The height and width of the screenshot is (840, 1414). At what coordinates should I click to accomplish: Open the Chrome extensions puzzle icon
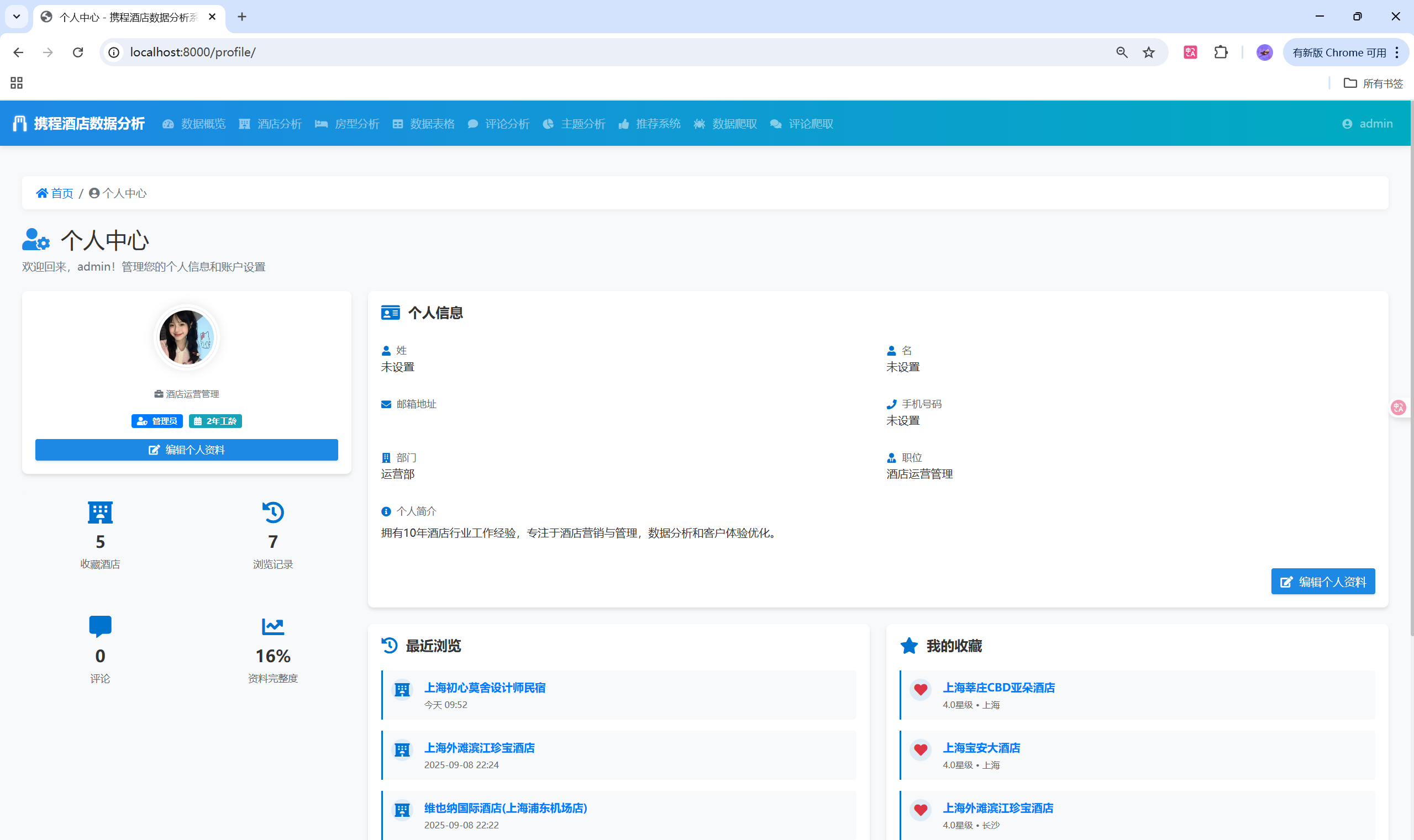[x=1221, y=52]
